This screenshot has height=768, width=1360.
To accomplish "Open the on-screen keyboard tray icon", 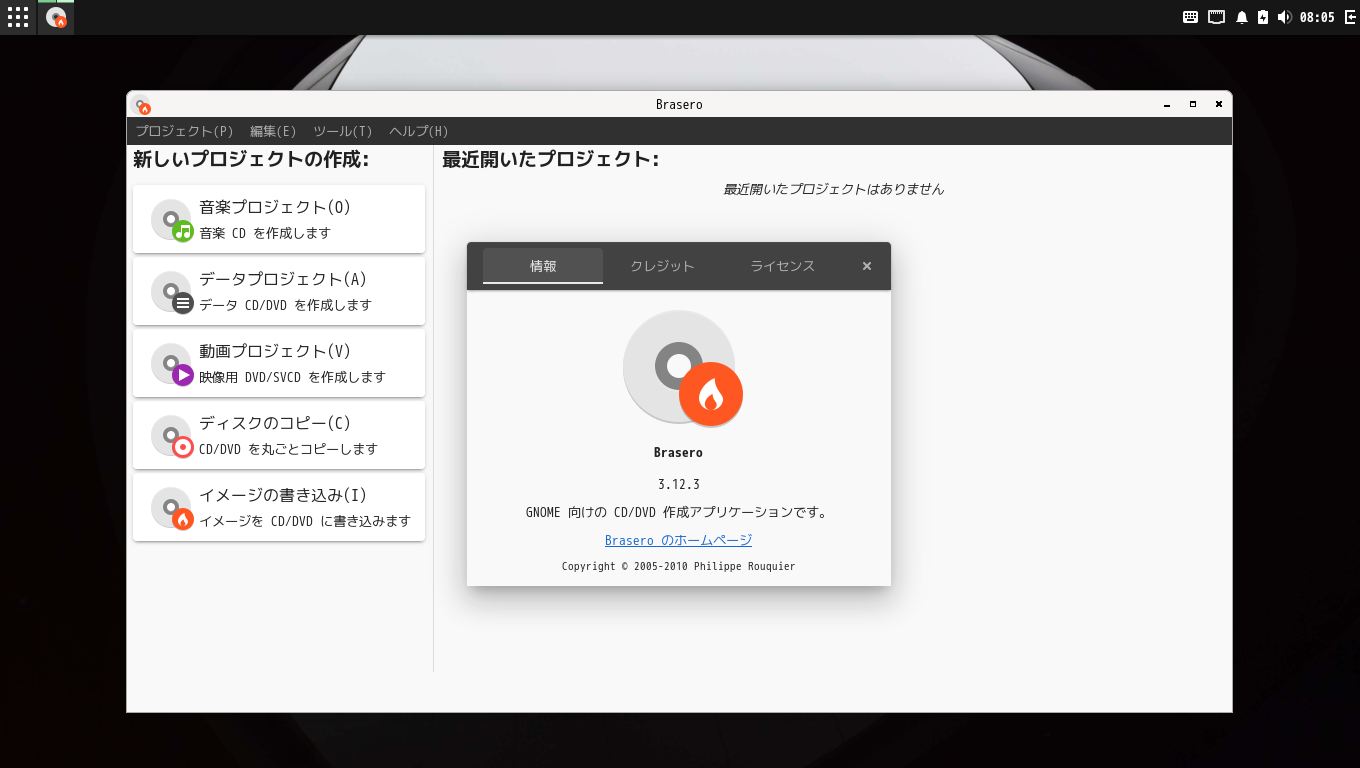I will (x=1190, y=17).
